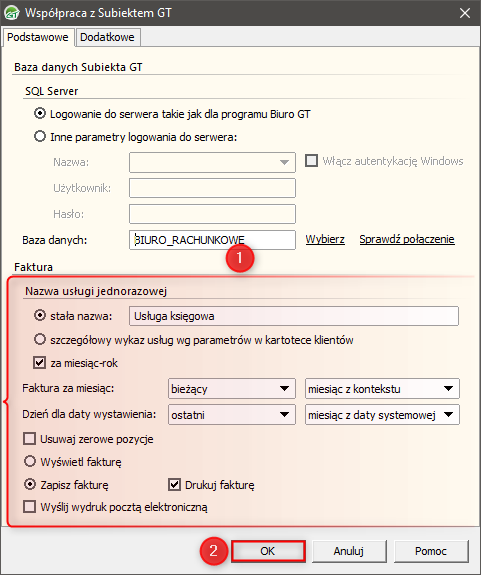Click the OK button
The image size is (481, 575).
268,551
